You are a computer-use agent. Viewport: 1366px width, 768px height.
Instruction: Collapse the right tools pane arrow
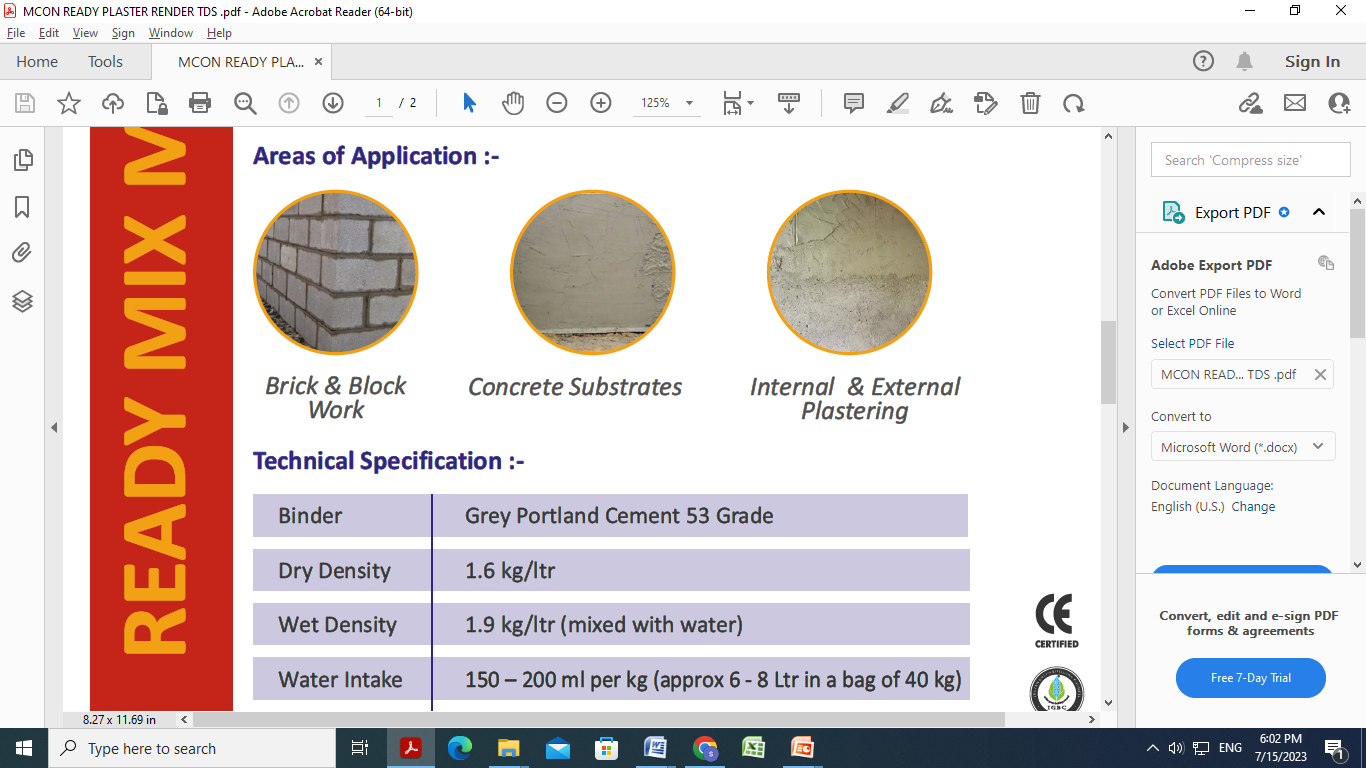[x=1127, y=427]
